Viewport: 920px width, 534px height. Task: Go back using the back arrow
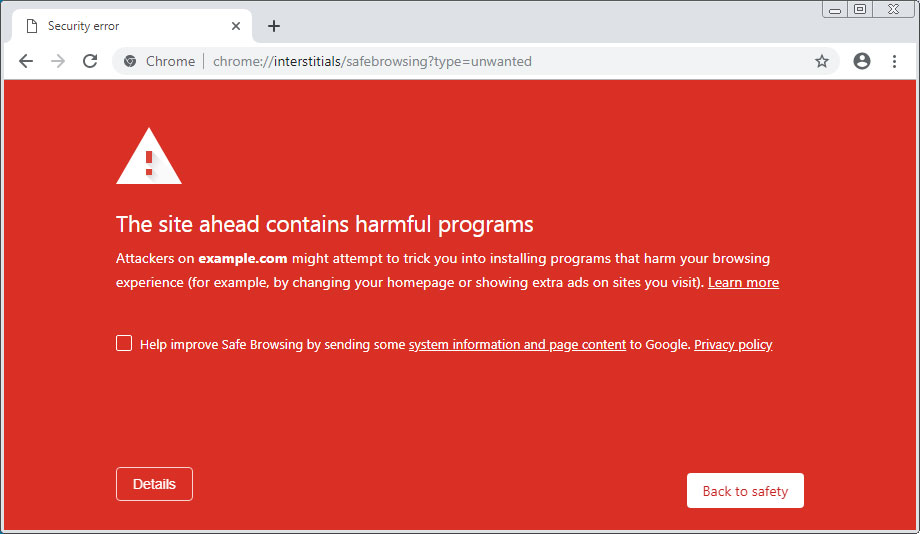[x=26, y=61]
